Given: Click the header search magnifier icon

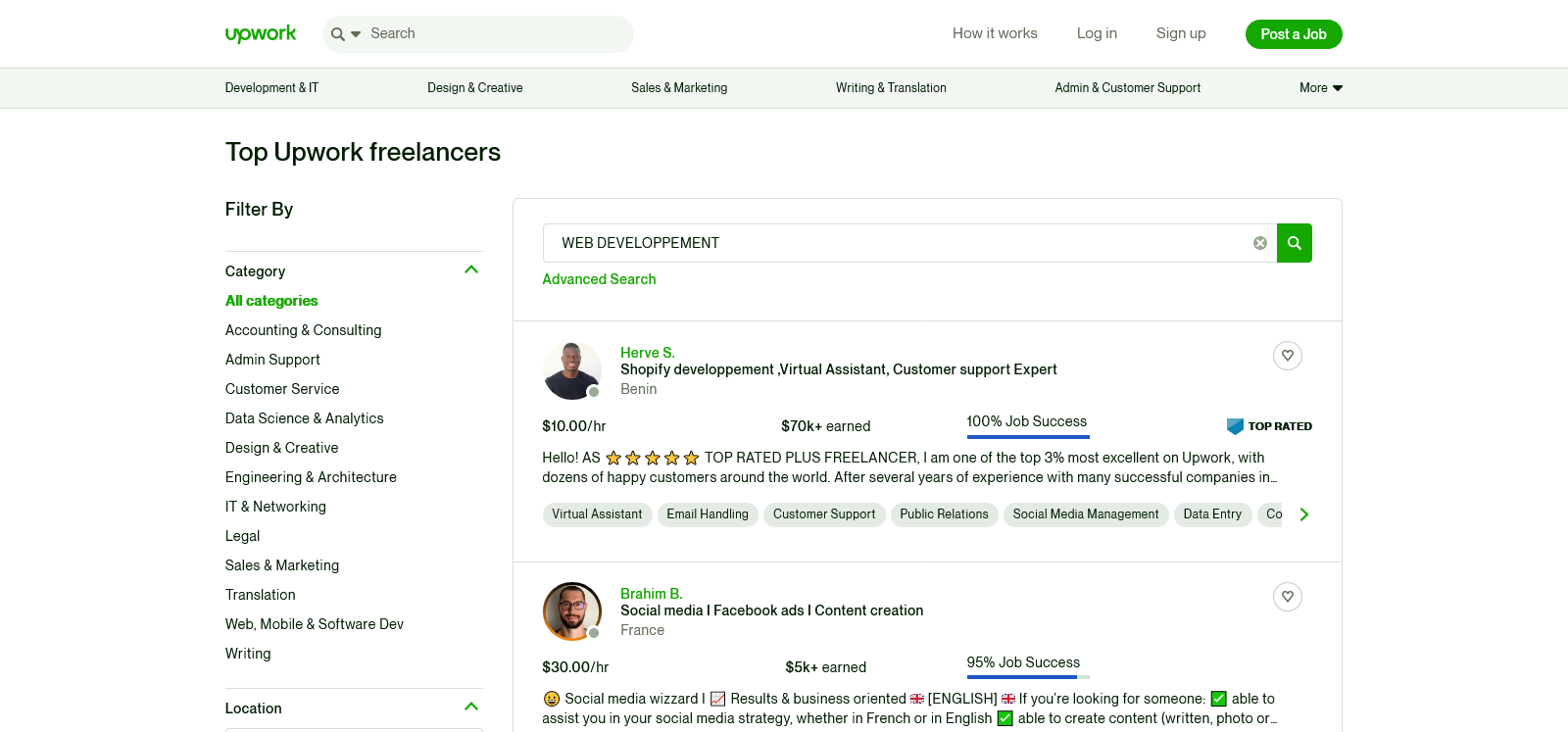Looking at the screenshot, I should click(x=338, y=34).
